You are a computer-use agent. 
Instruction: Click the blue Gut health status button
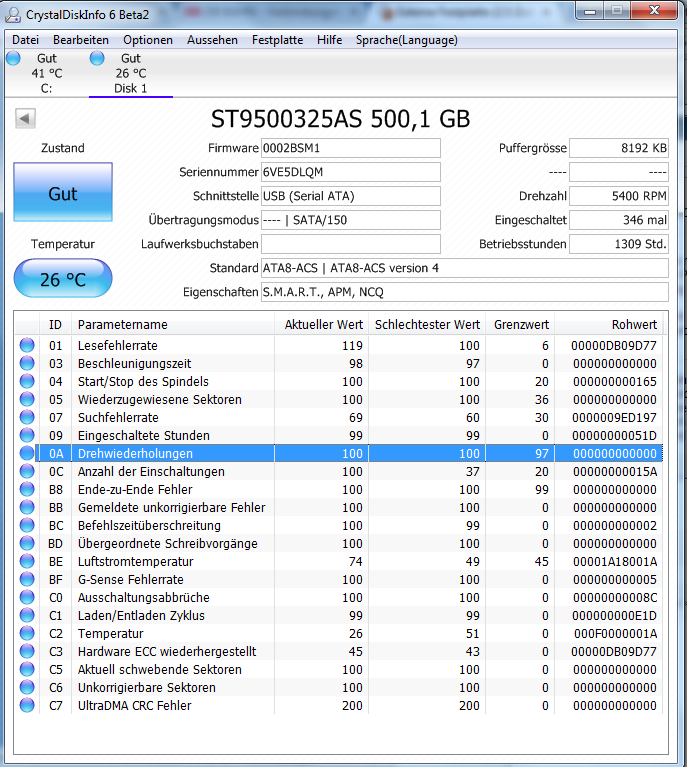tap(63, 192)
